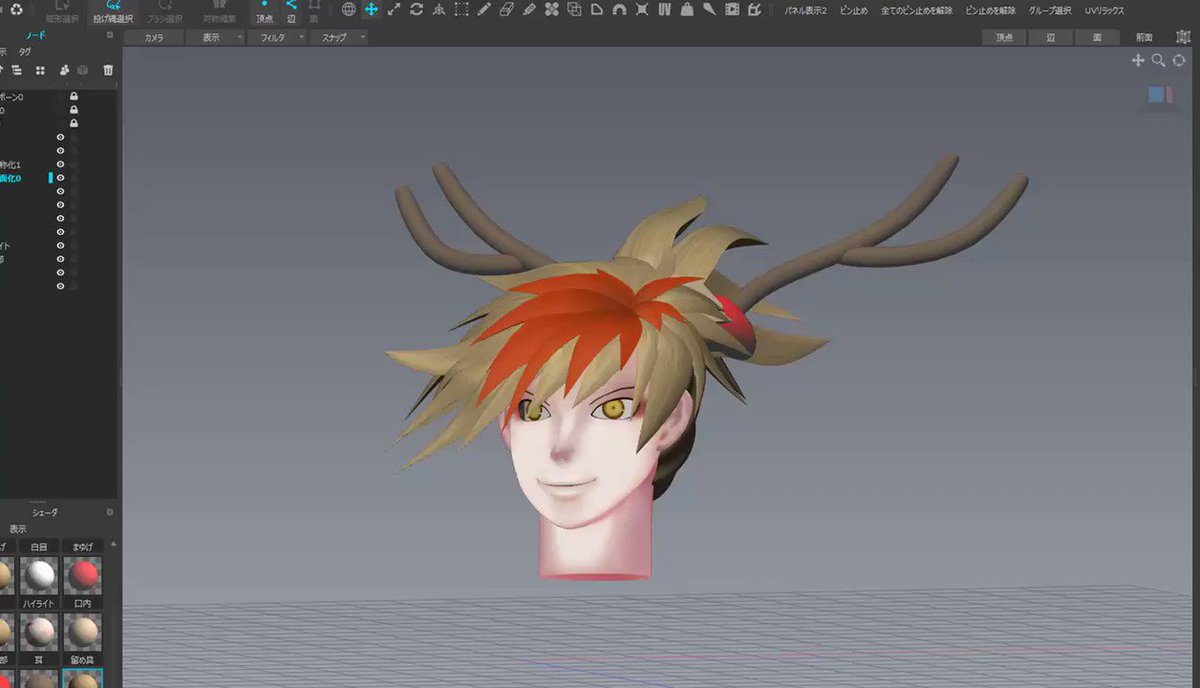Viewport: 1200px width, 688px height.
Task: Click the viewport magnifier zoom icon
Action: click(x=1158, y=60)
